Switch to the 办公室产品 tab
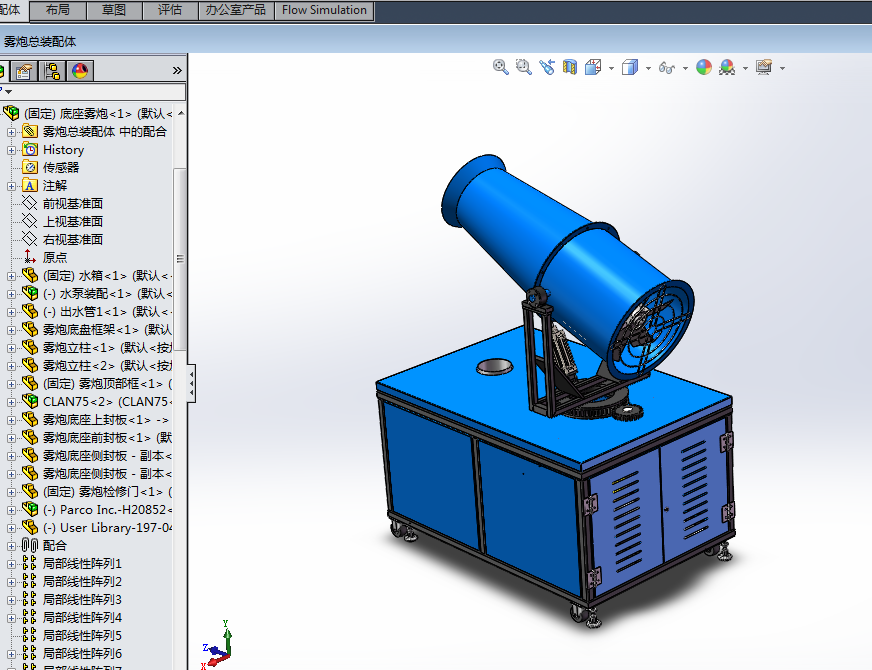Viewport: 872px width, 670px height. click(236, 10)
